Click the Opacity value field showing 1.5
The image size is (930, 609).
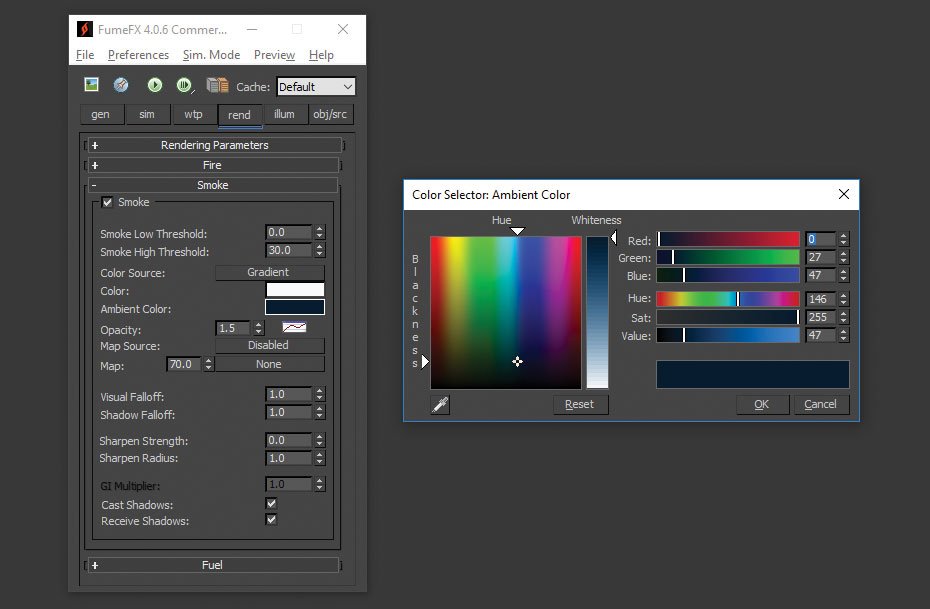pyautogui.click(x=234, y=328)
